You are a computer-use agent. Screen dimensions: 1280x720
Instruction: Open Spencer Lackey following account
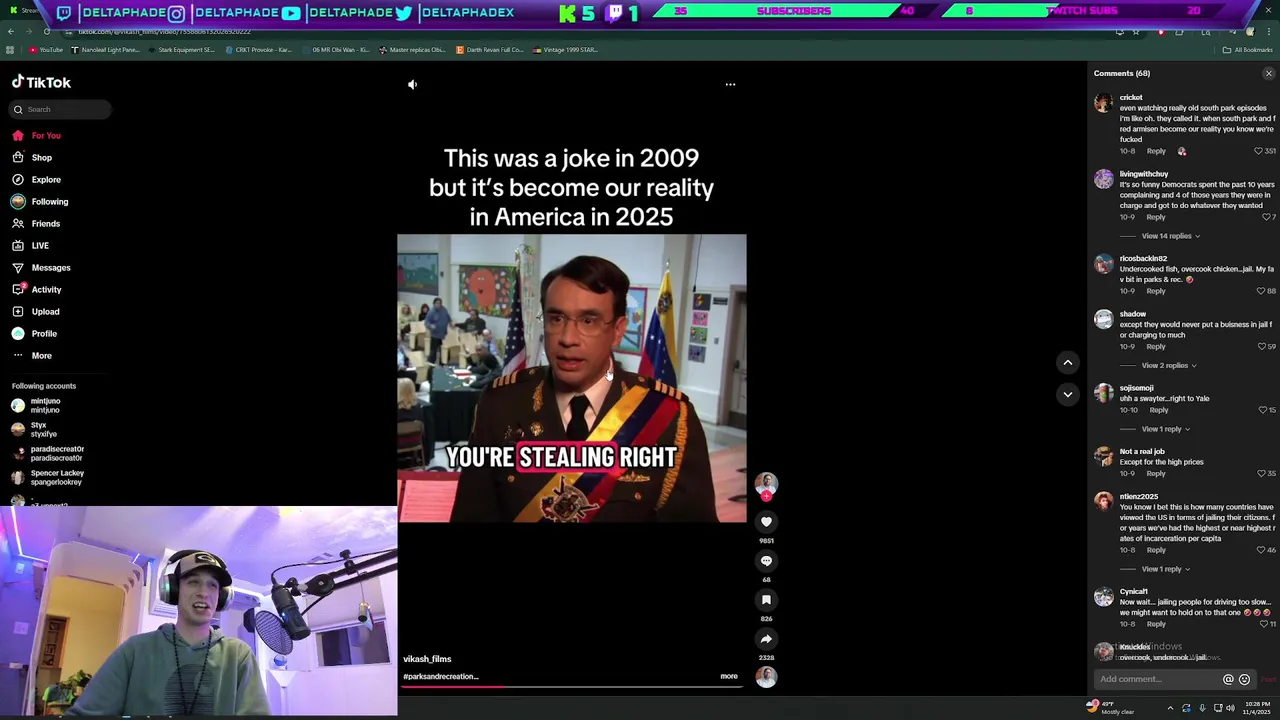[x=48, y=478]
